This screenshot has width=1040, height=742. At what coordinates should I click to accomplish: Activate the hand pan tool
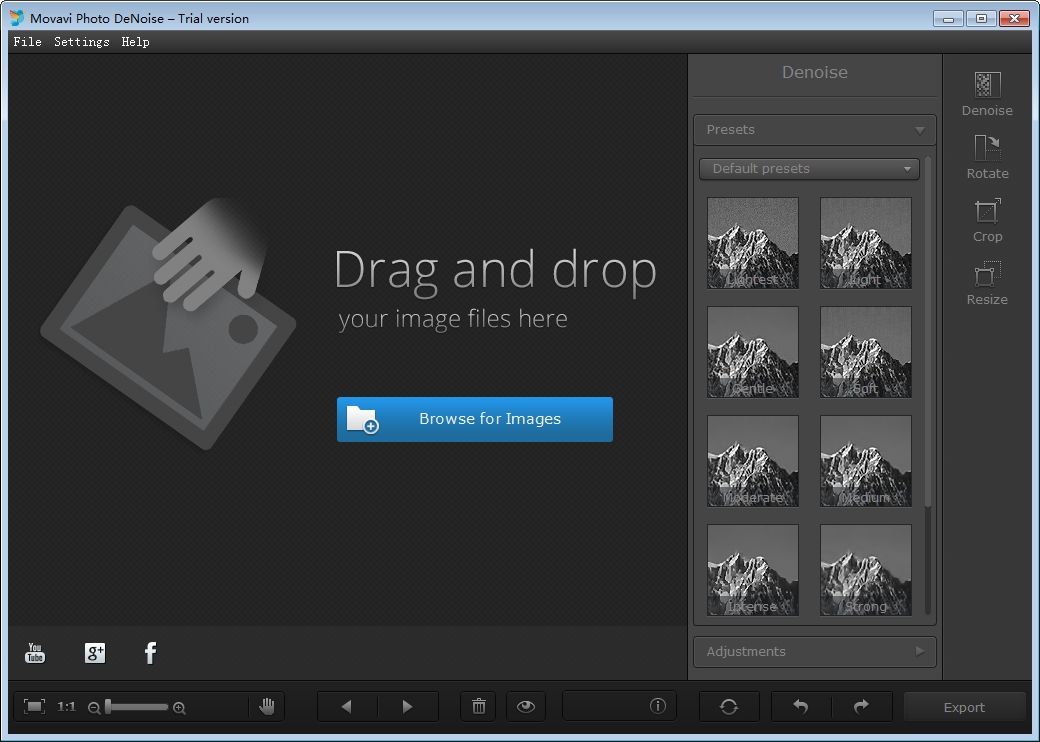[267, 707]
